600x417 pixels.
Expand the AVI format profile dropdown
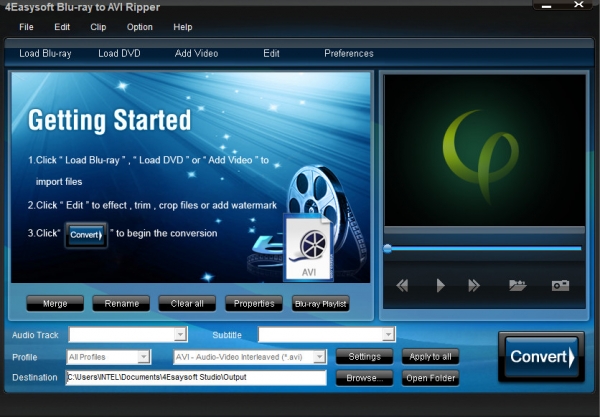319,357
